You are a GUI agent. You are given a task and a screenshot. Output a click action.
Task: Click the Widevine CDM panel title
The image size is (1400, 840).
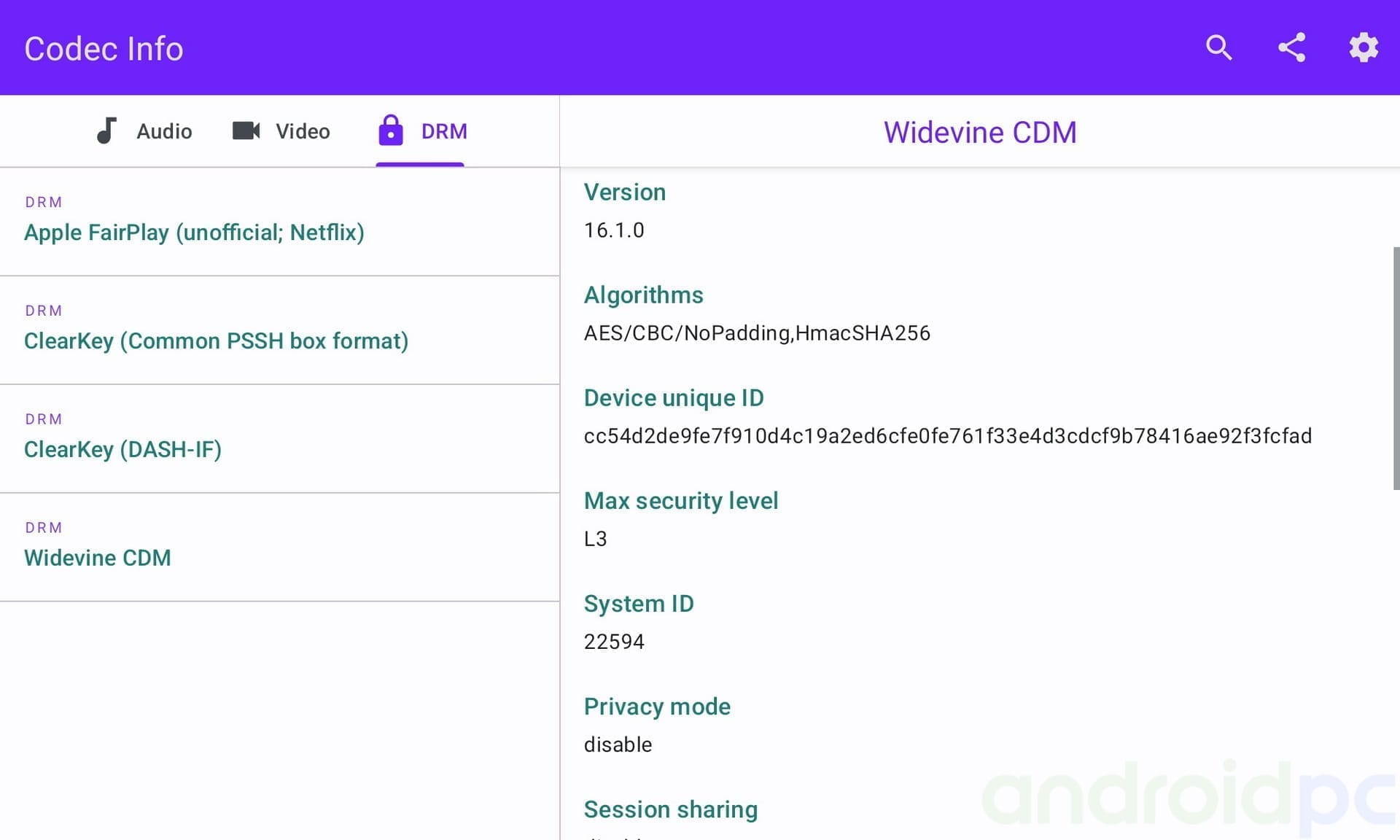(x=979, y=133)
